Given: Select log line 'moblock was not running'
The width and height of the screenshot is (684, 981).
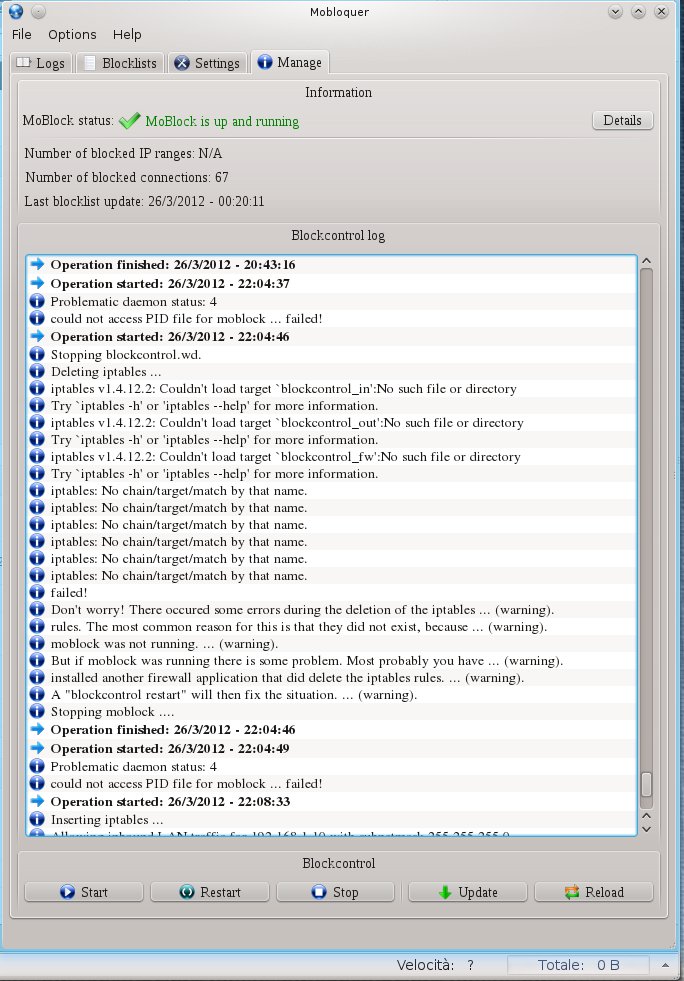Looking at the screenshot, I should coord(332,643).
